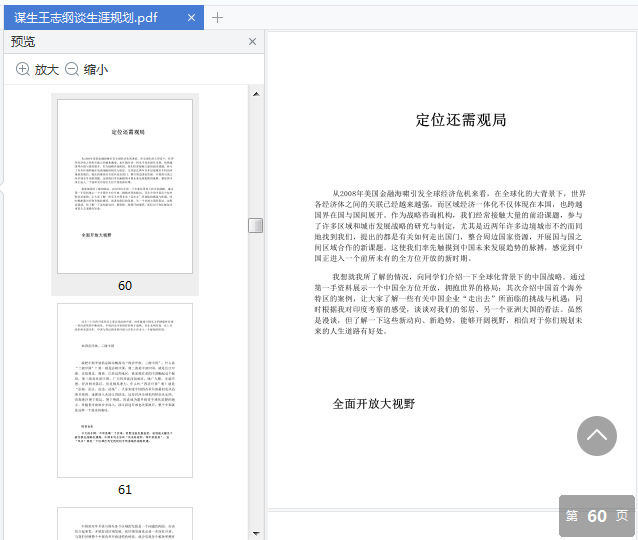Screen dimensions: 638x540
Task: Click the 第 60 页 page indicator
Action: [x=596, y=516]
